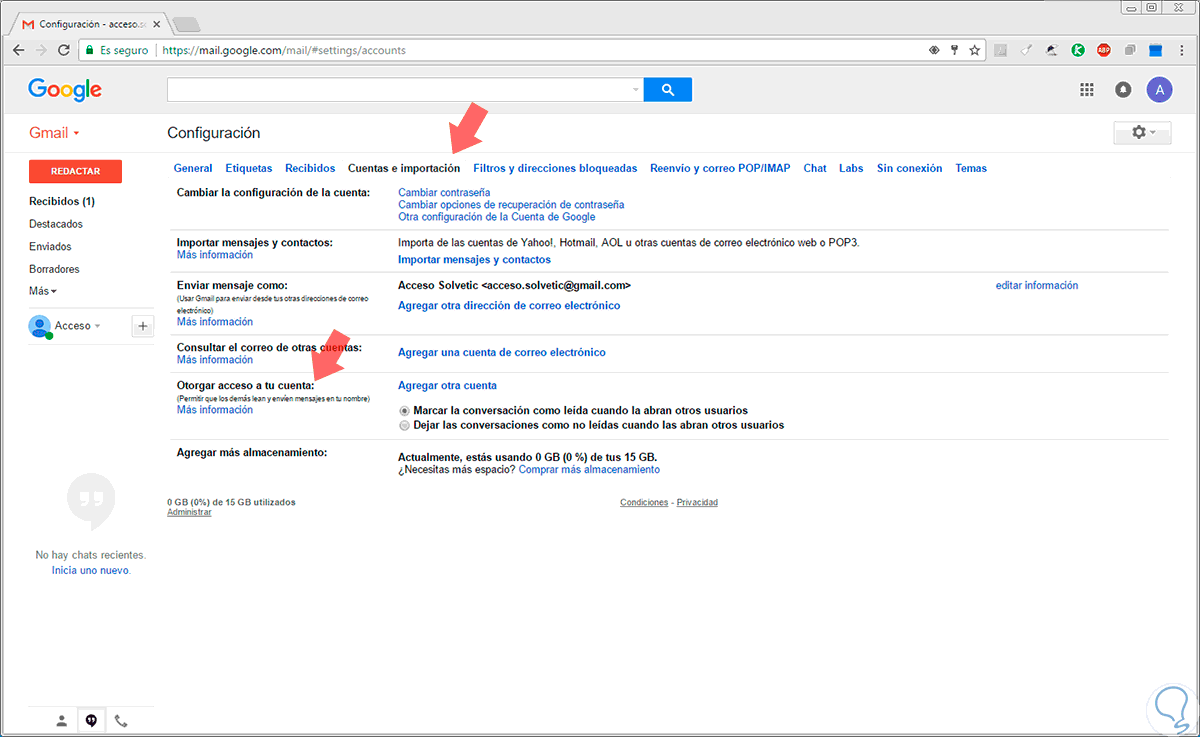Click the Google logo
Viewport: 1200px width, 737px height.
pos(65,90)
